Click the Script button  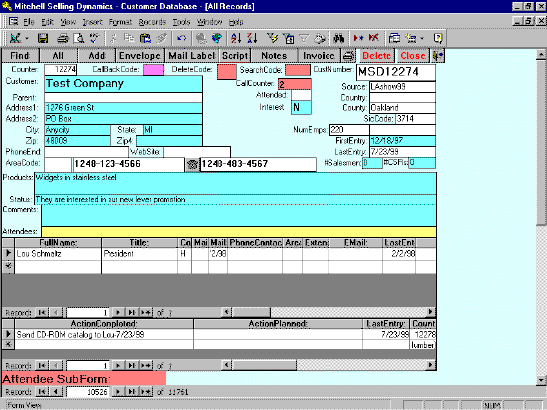pos(235,55)
